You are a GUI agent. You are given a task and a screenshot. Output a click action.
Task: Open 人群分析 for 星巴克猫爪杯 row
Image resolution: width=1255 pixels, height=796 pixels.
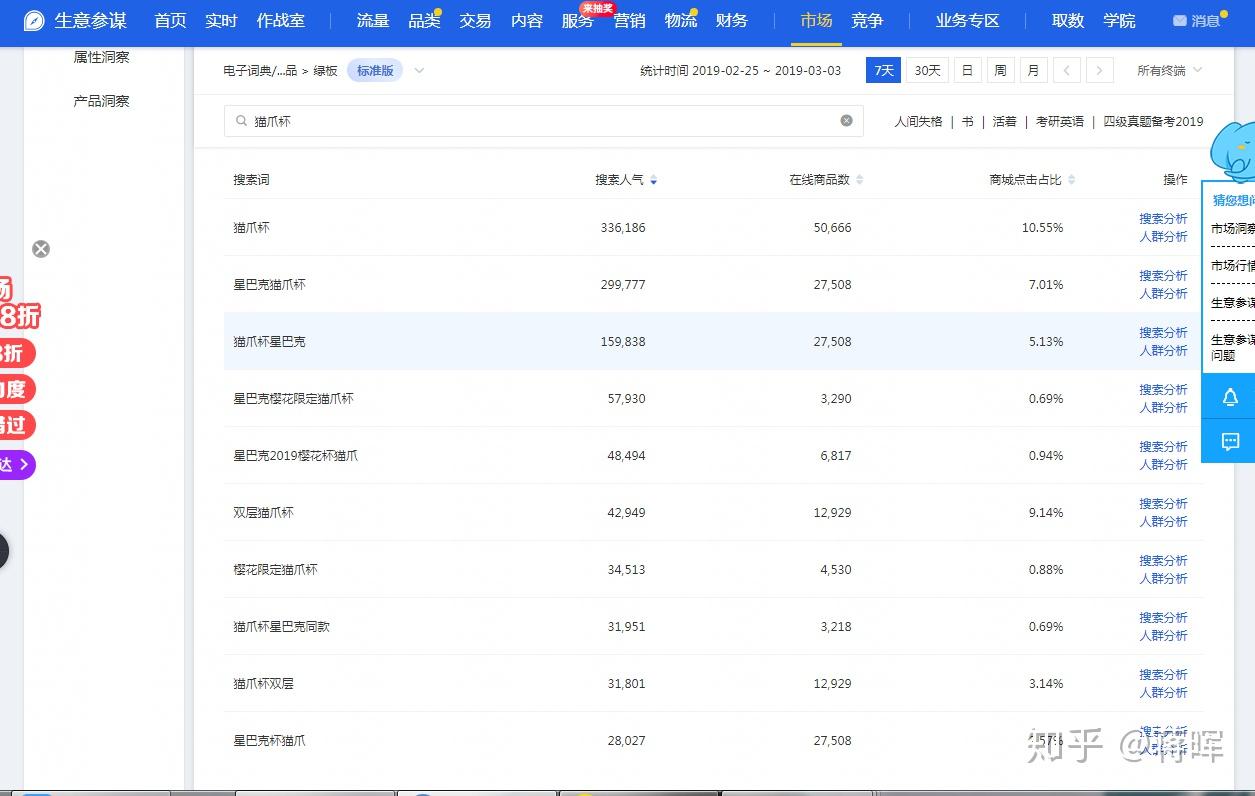pos(1163,293)
